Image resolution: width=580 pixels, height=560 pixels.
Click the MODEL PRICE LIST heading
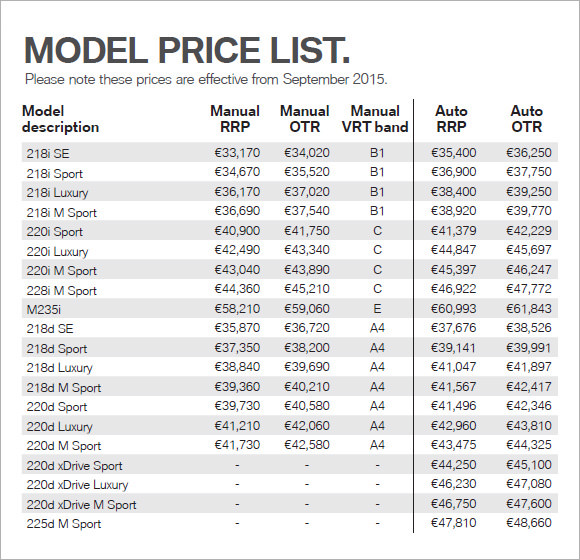[x=187, y=50]
